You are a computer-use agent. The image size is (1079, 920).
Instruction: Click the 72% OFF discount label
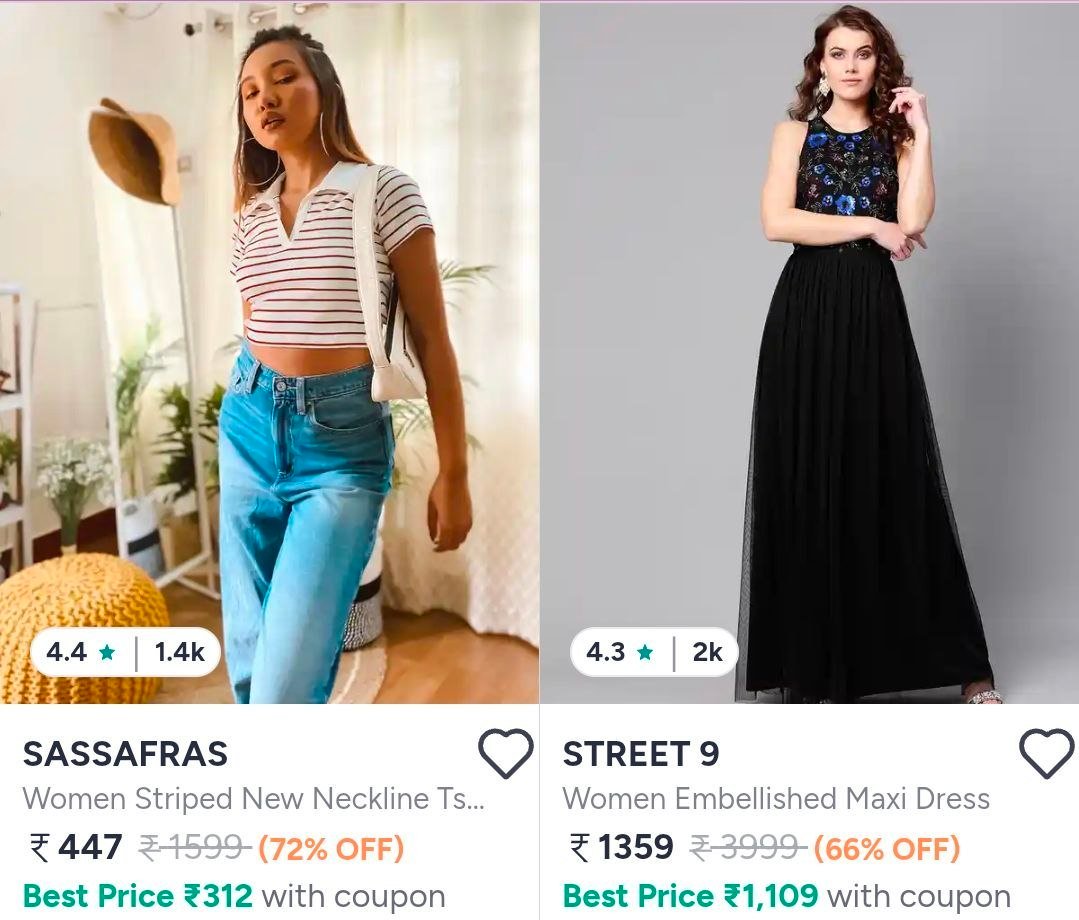pyautogui.click(x=331, y=849)
